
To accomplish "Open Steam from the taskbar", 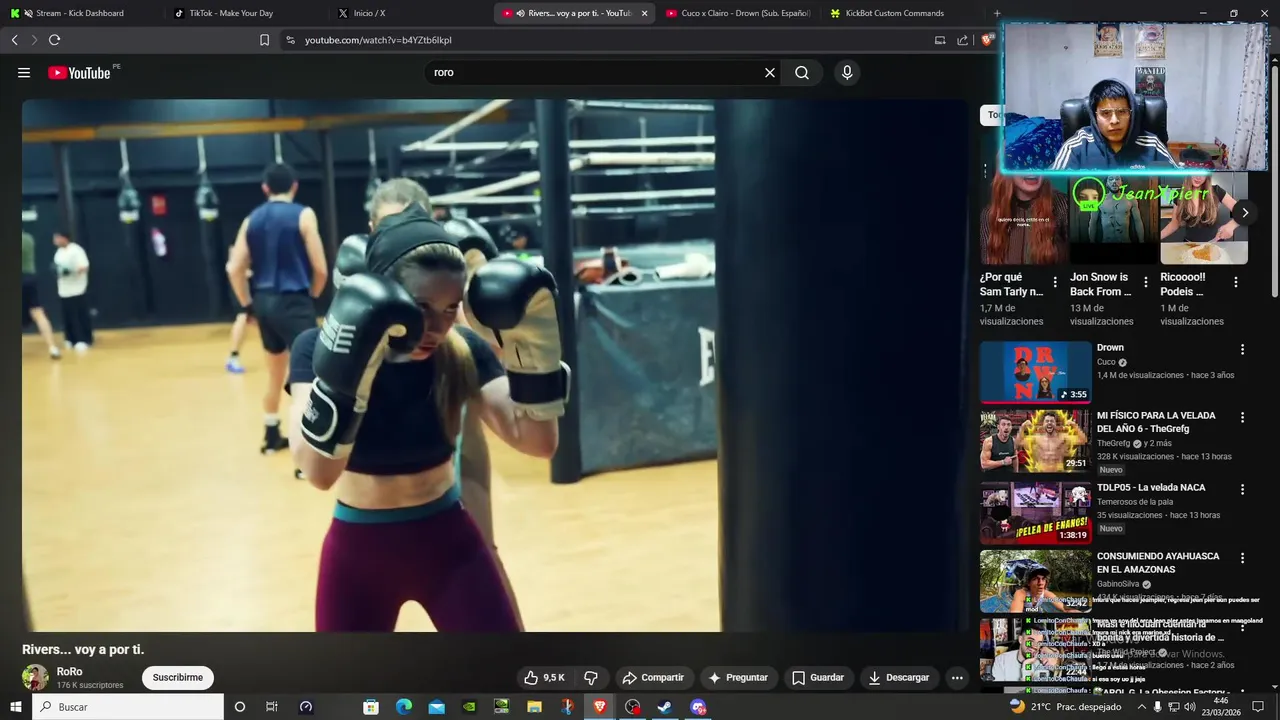I will tap(664, 707).
